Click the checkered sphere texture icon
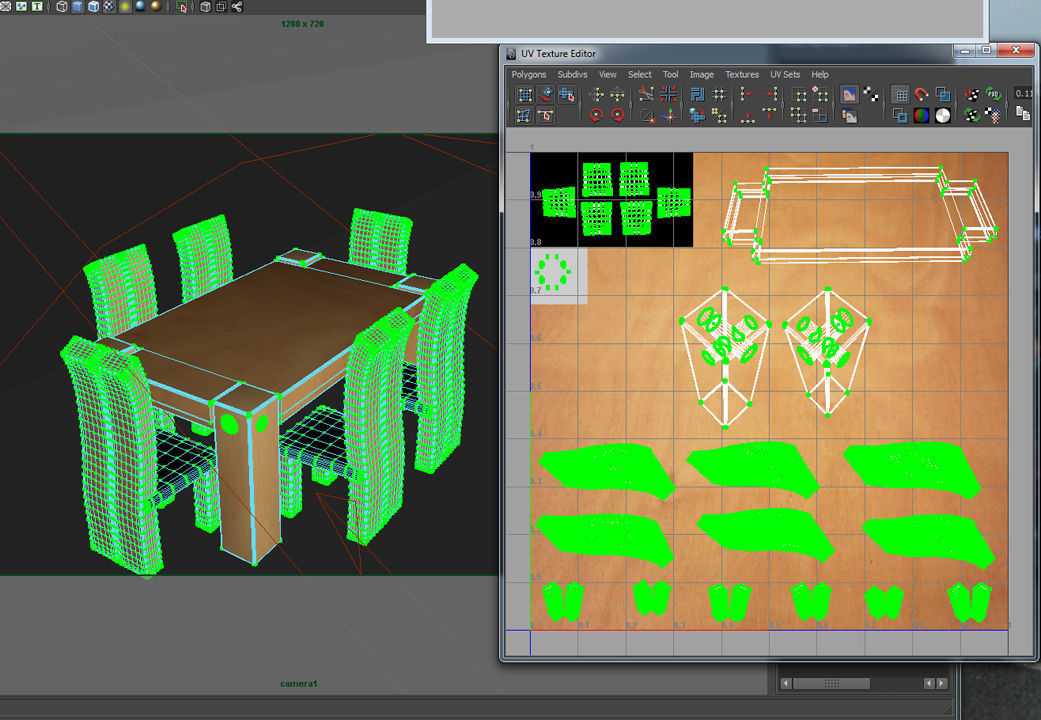The width and height of the screenshot is (1041, 720). click(110, 7)
